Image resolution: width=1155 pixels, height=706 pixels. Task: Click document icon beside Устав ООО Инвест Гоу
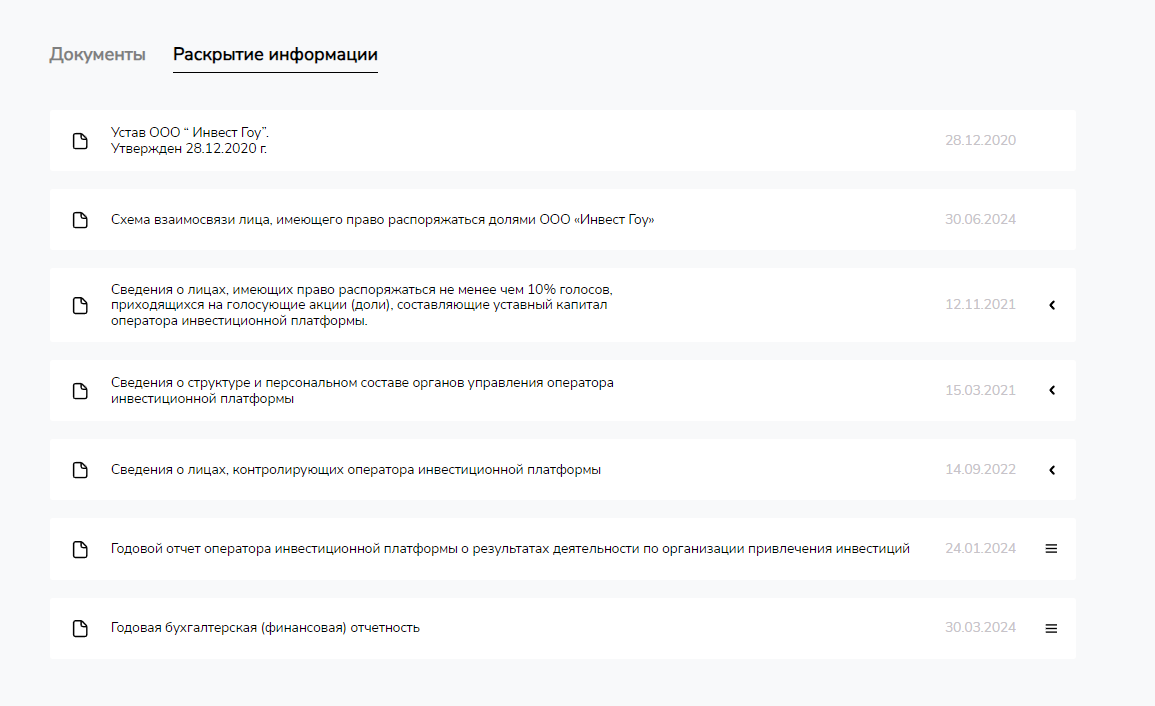point(80,141)
